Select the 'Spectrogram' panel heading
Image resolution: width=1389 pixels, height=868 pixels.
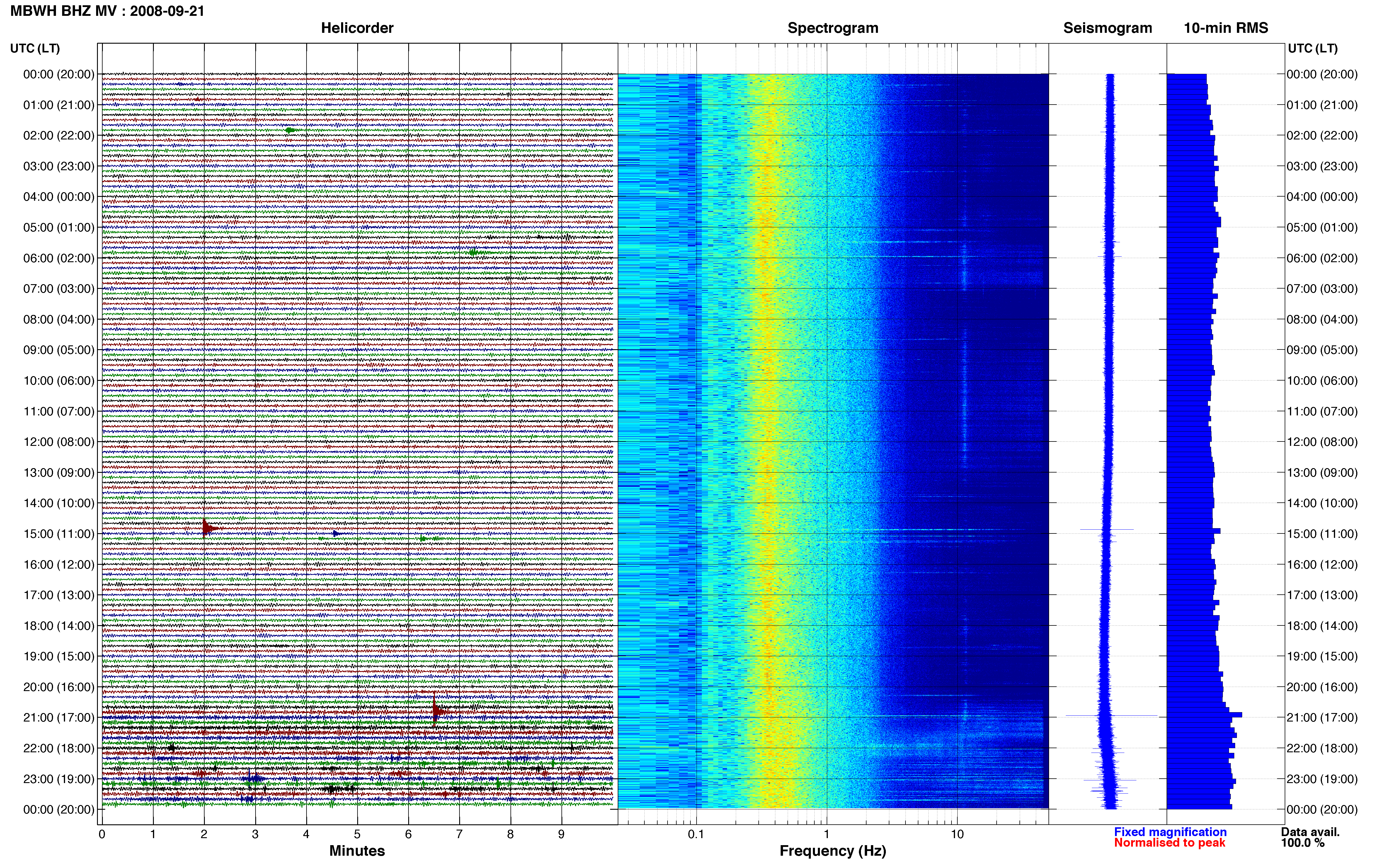pyautogui.click(x=833, y=28)
